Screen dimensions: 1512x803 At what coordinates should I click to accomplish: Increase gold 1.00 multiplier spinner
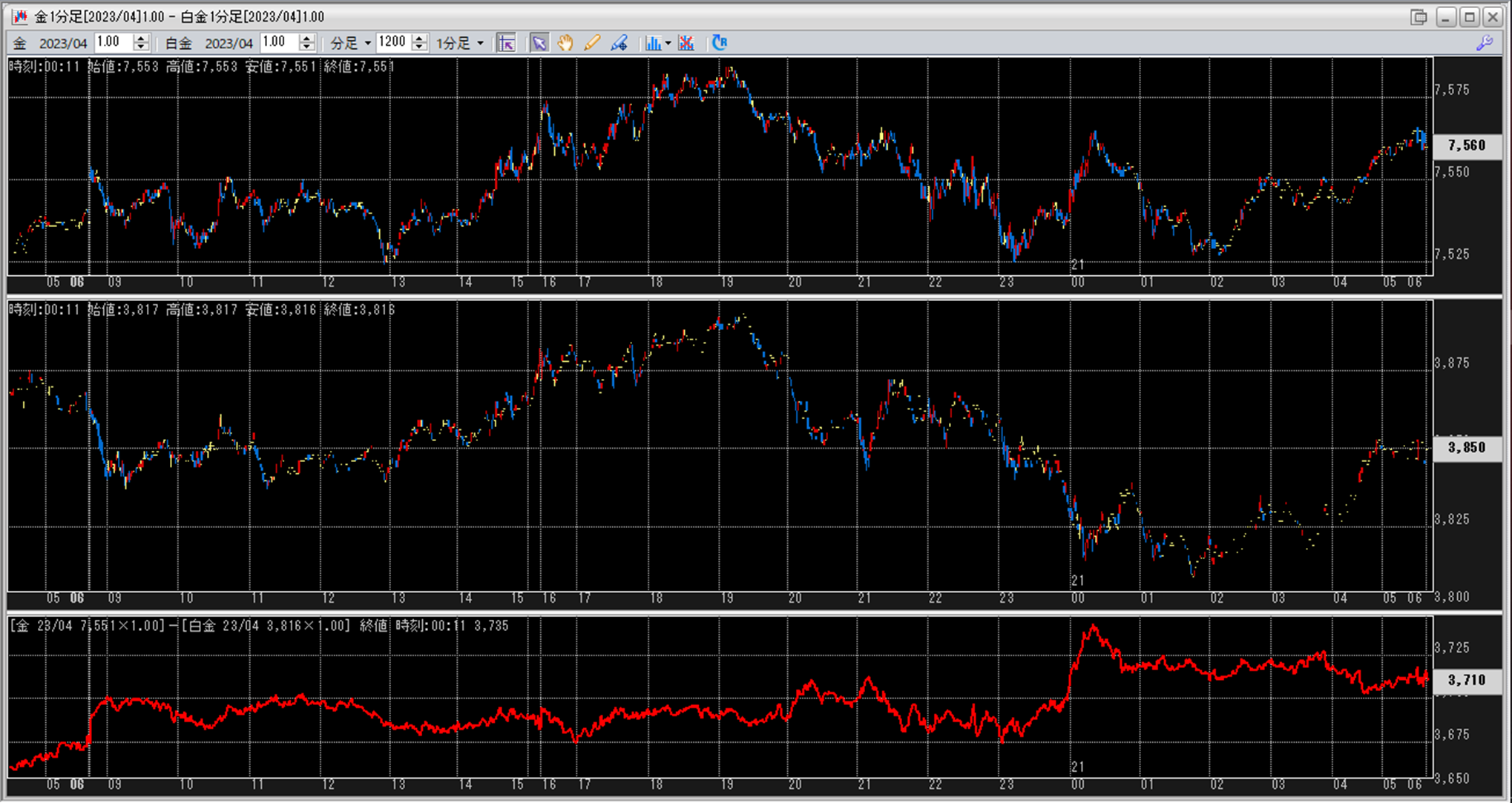[x=141, y=39]
